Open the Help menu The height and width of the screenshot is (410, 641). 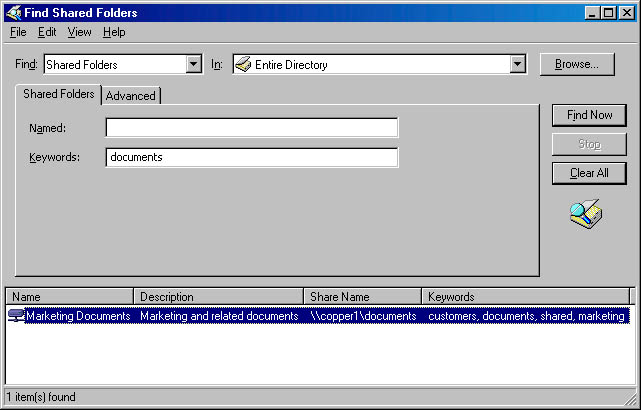pos(114,32)
